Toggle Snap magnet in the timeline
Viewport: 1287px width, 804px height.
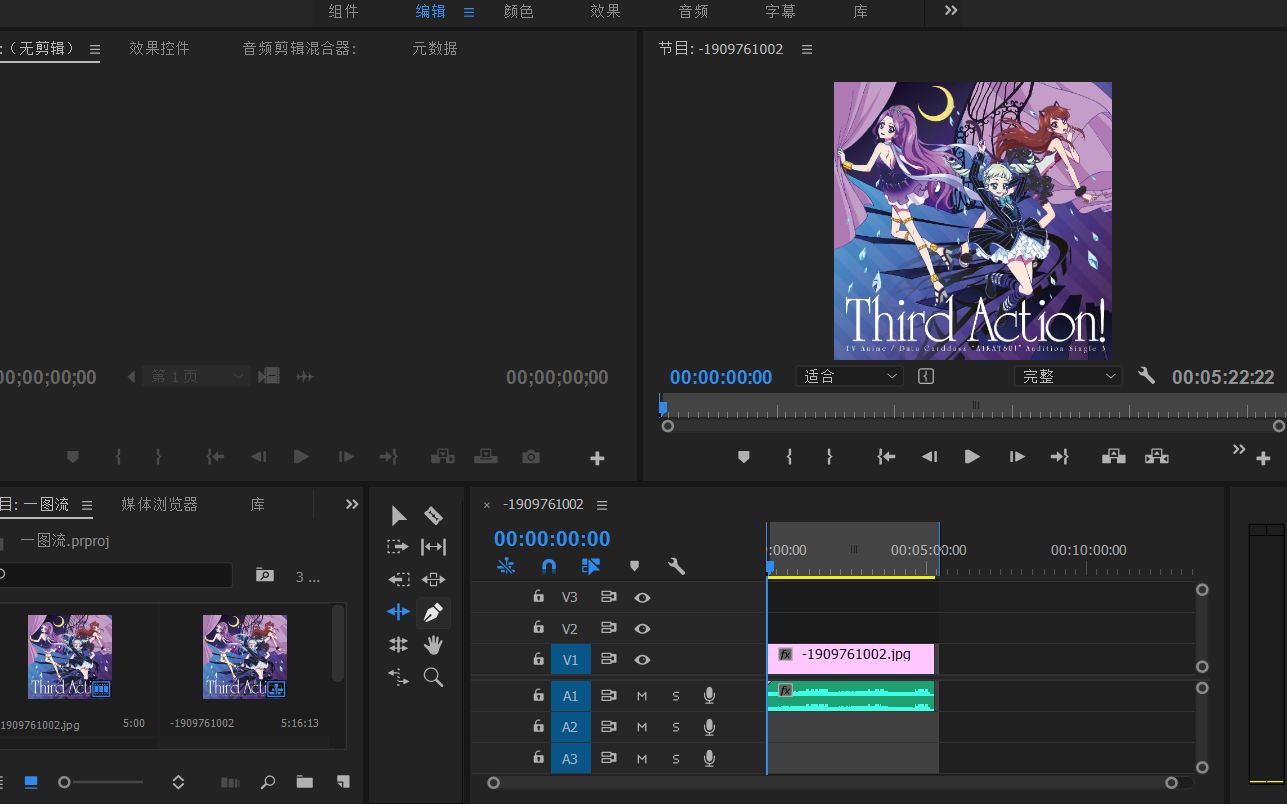549,566
